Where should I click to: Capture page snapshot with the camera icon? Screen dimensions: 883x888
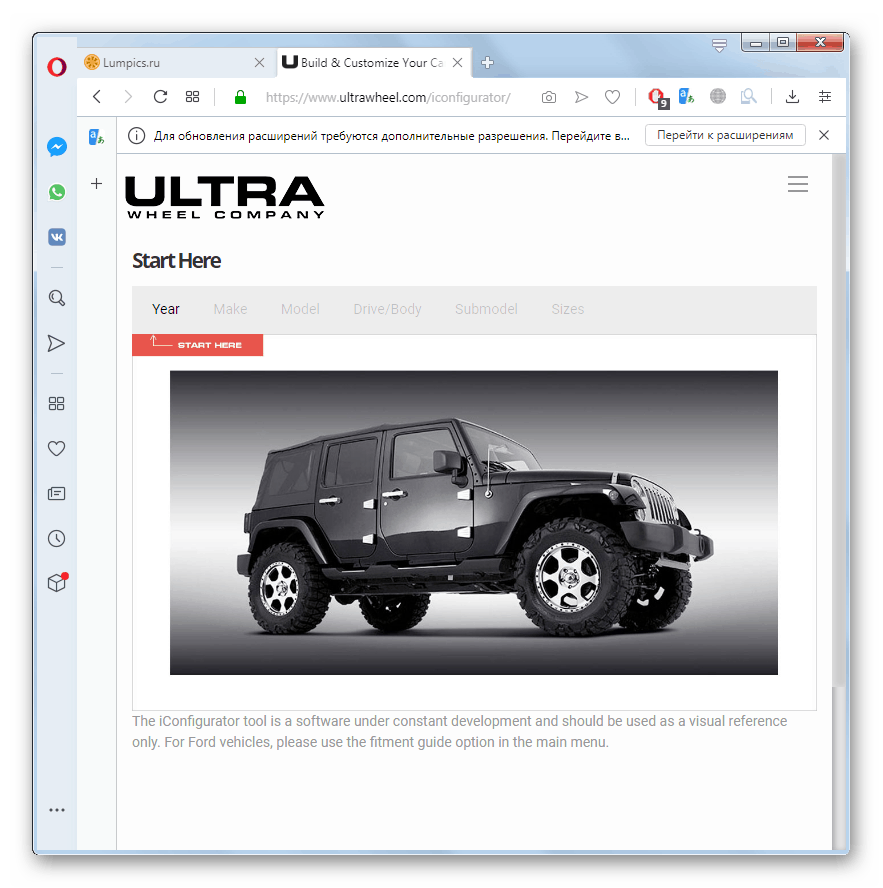[x=548, y=97]
